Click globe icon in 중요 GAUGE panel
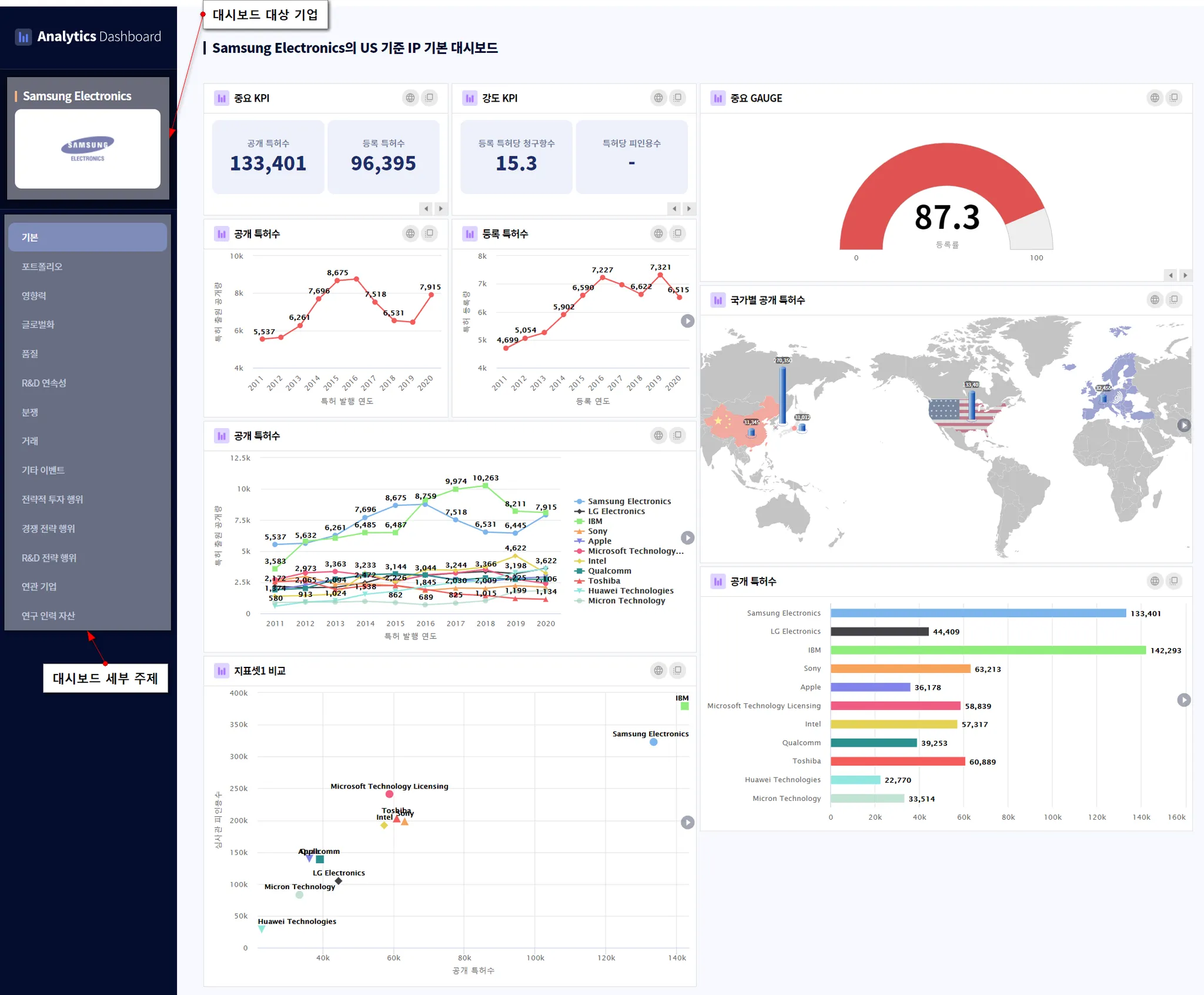 pos(1155,98)
